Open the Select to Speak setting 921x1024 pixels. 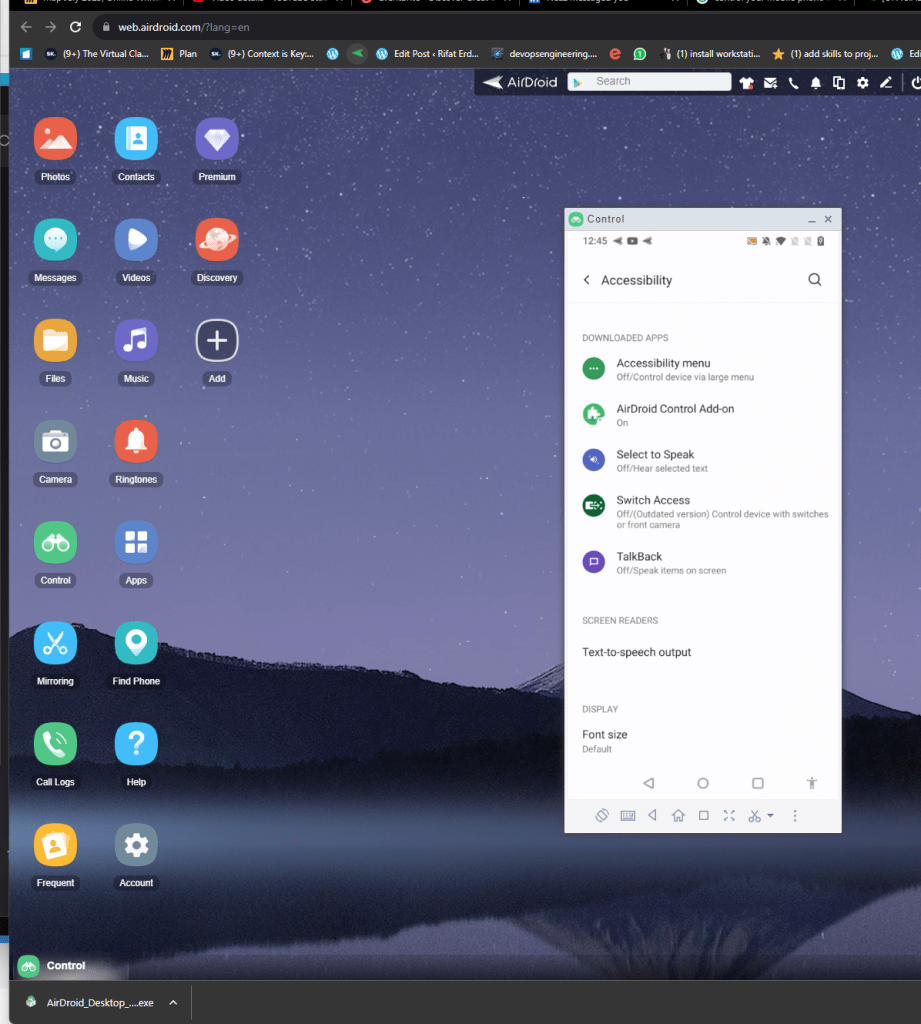(704, 460)
